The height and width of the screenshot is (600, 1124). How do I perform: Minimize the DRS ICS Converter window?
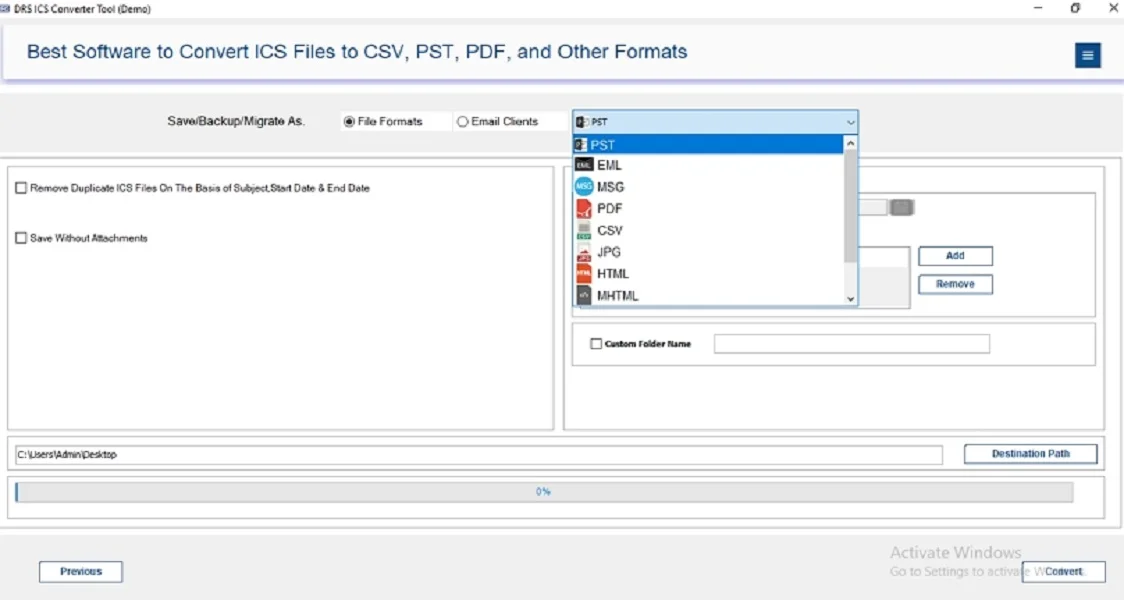tap(1038, 9)
